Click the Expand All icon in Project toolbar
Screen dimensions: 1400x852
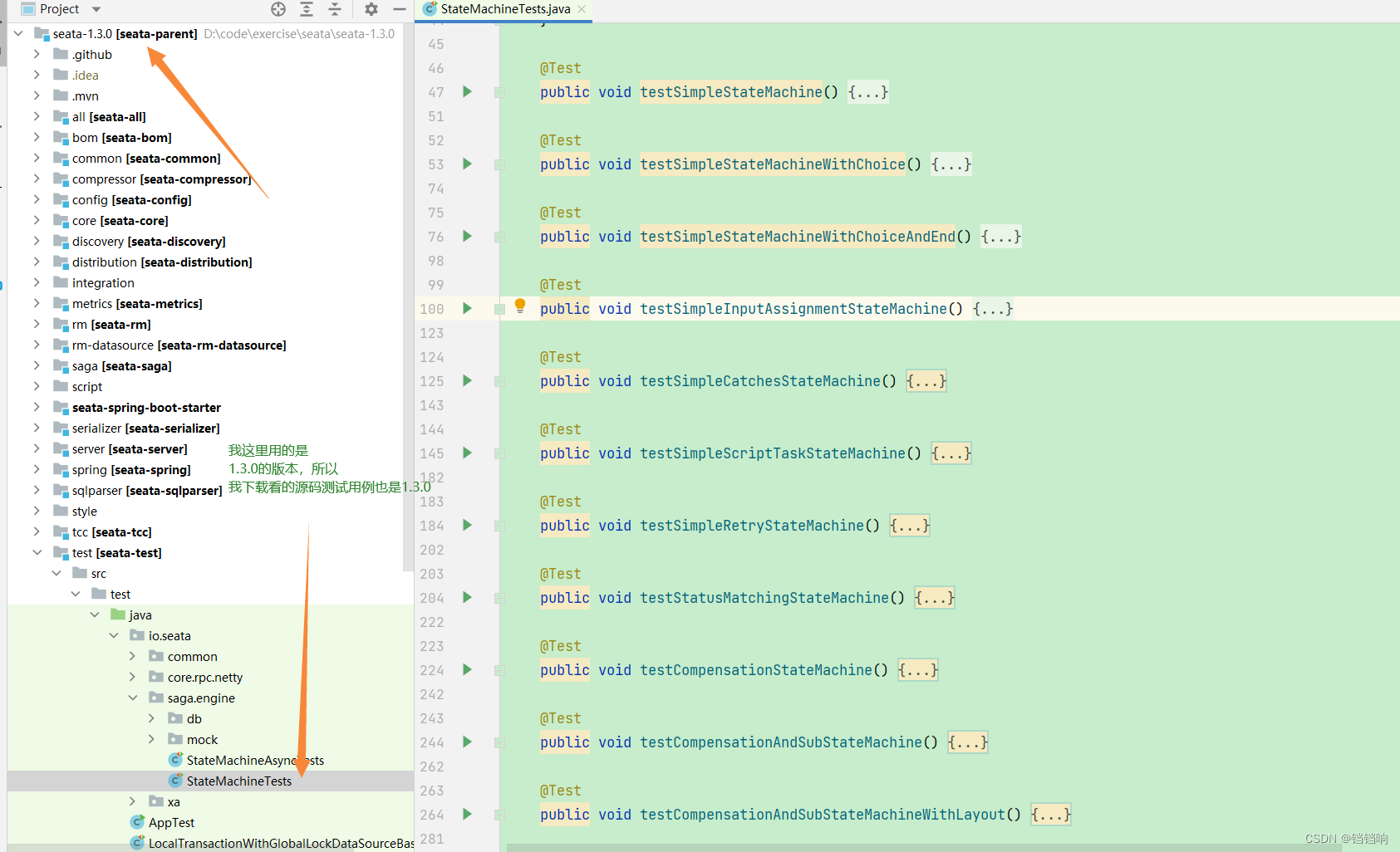click(307, 9)
